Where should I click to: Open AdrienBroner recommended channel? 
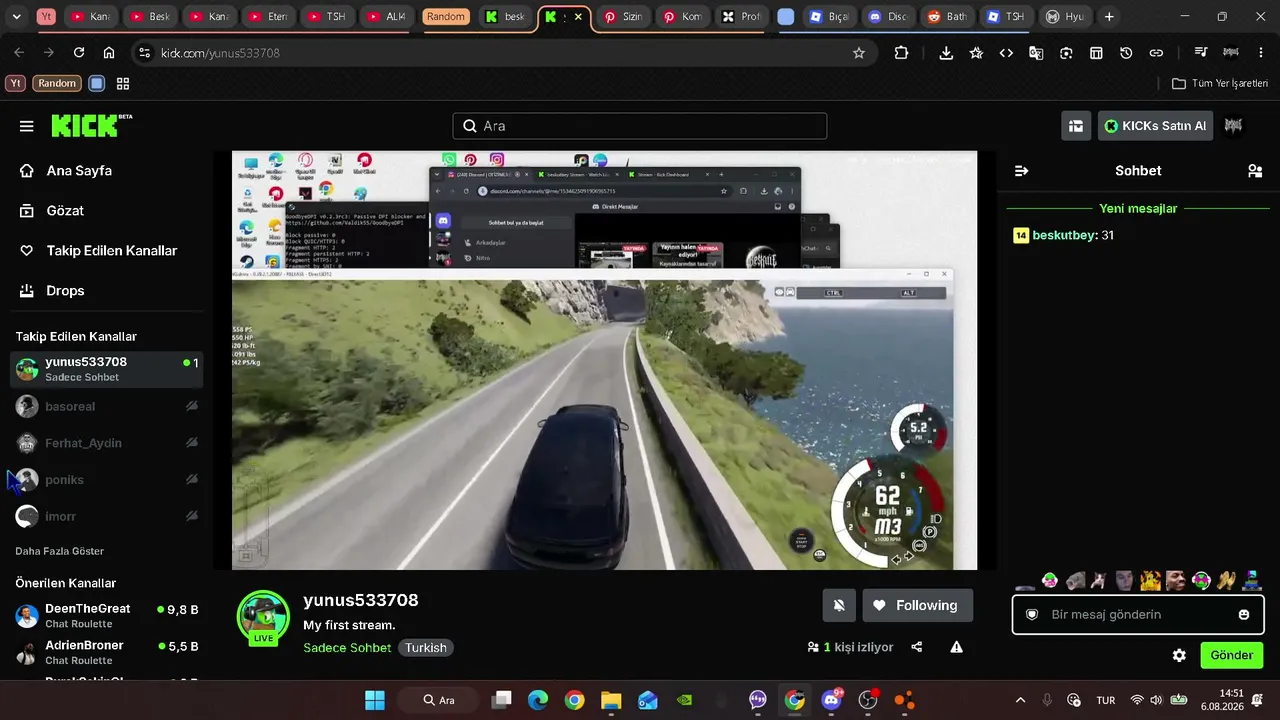tap(107, 652)
